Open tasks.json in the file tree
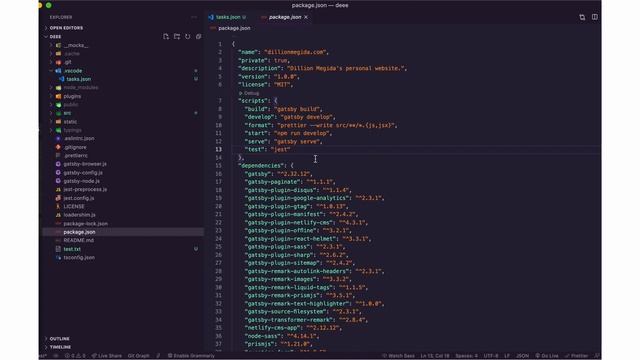Viewport: 640px width, 360px height. (78, 79)
